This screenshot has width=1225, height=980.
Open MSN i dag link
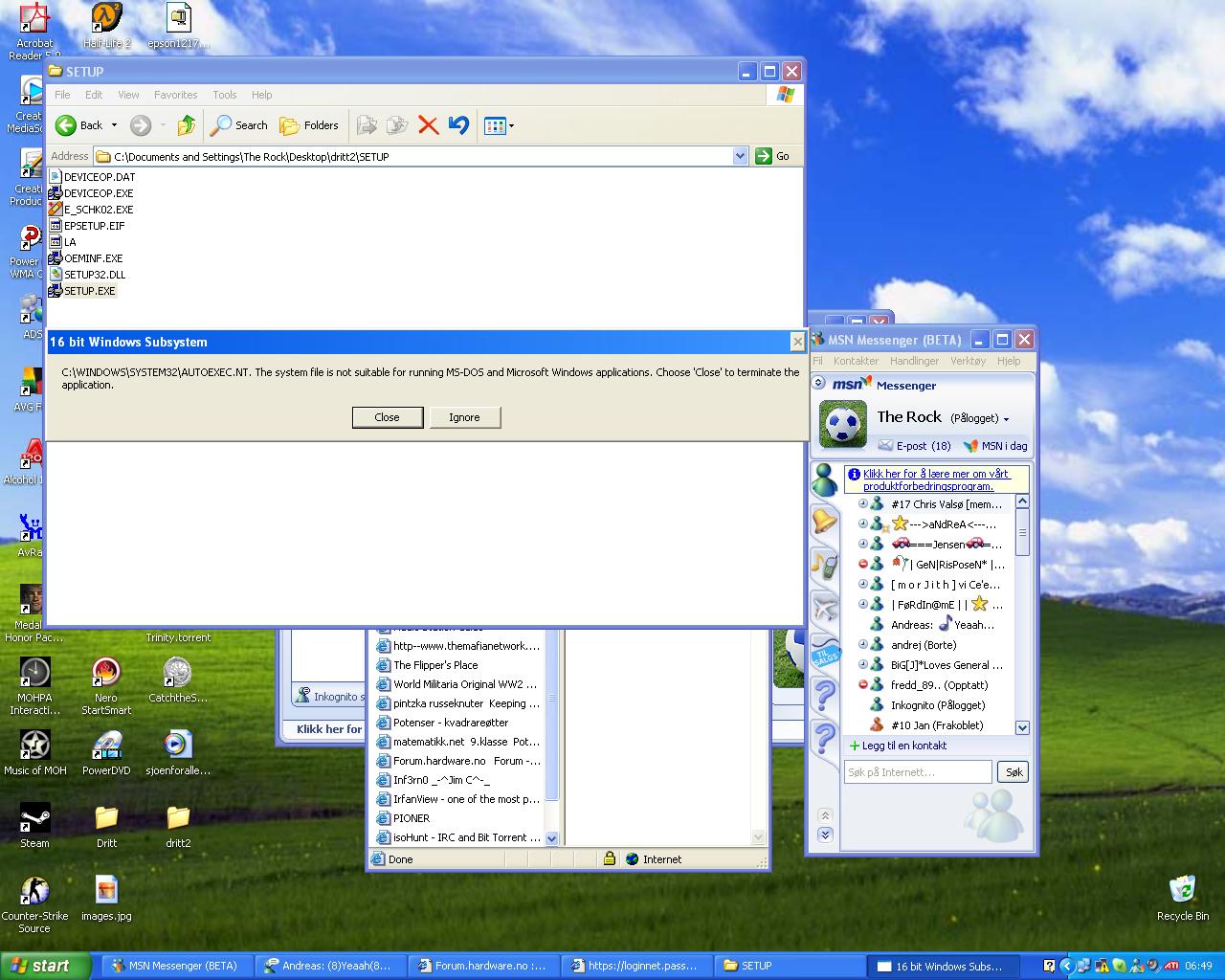(995, 446)
